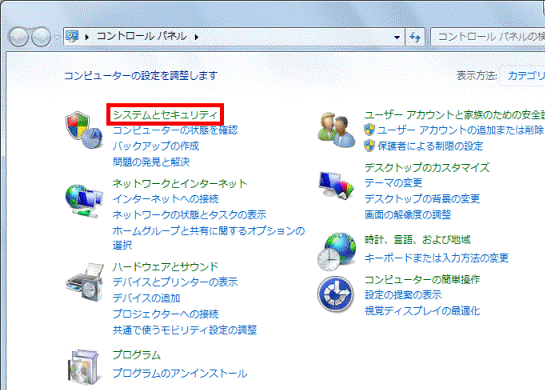
Task: Open デバイスの追加 link
Action: point(146,298)
